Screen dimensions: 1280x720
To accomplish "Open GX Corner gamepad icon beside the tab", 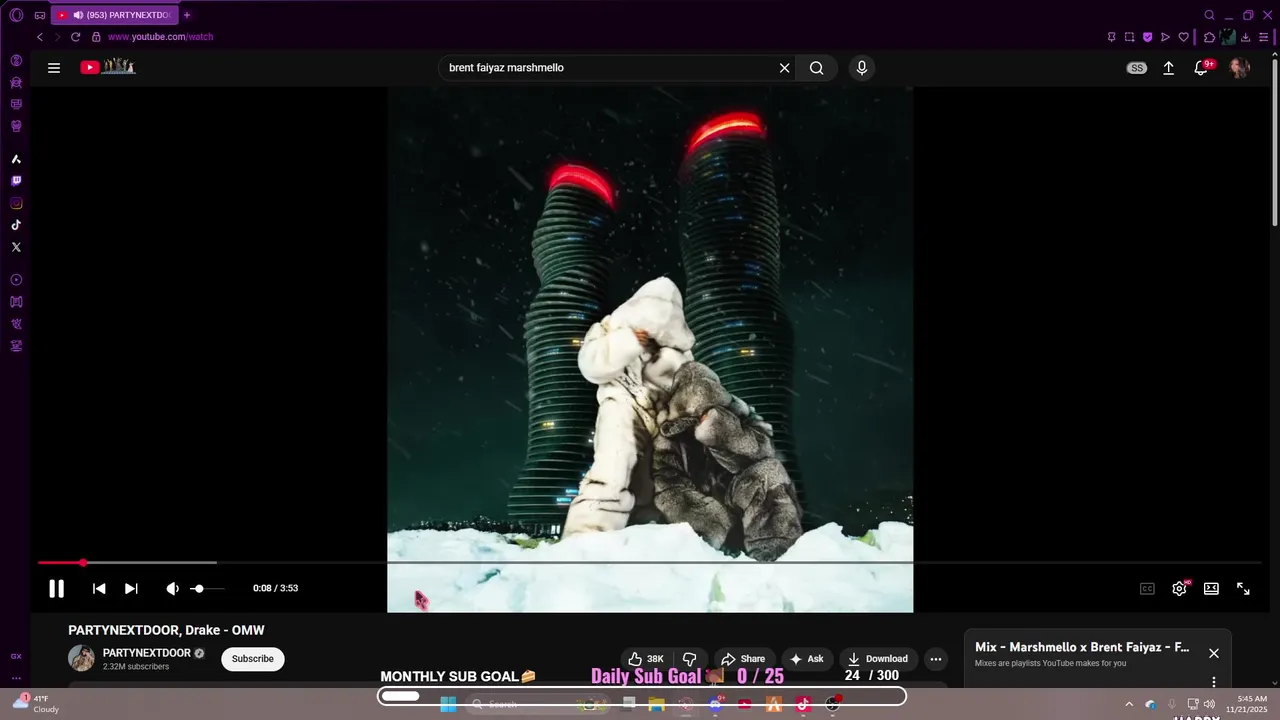I will [40, 15].
